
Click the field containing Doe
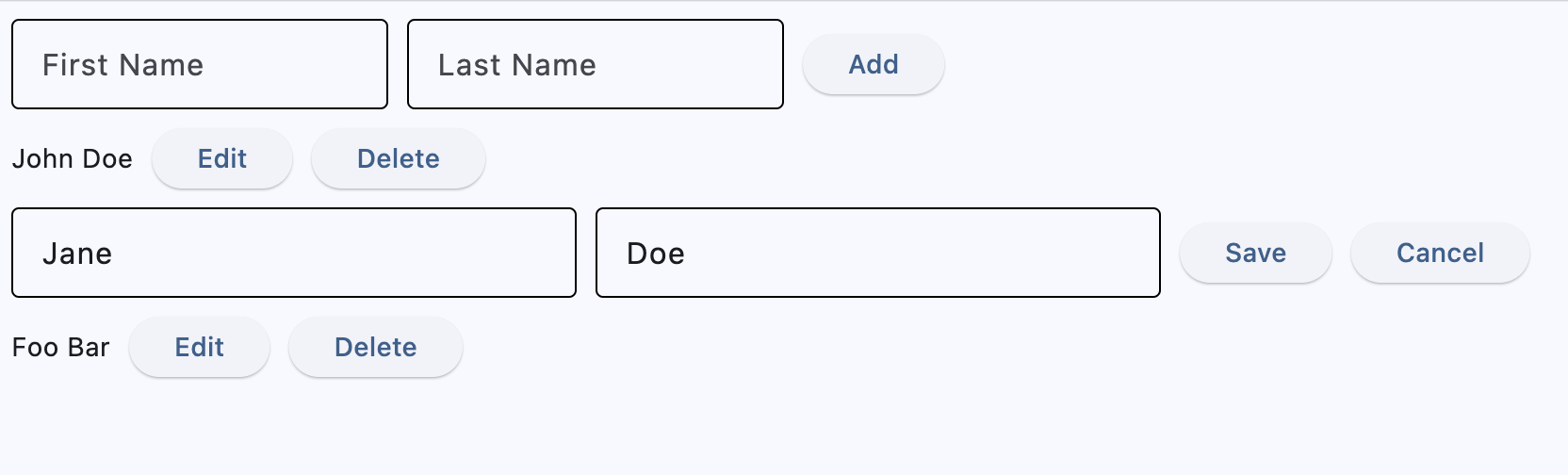[878, 253]
